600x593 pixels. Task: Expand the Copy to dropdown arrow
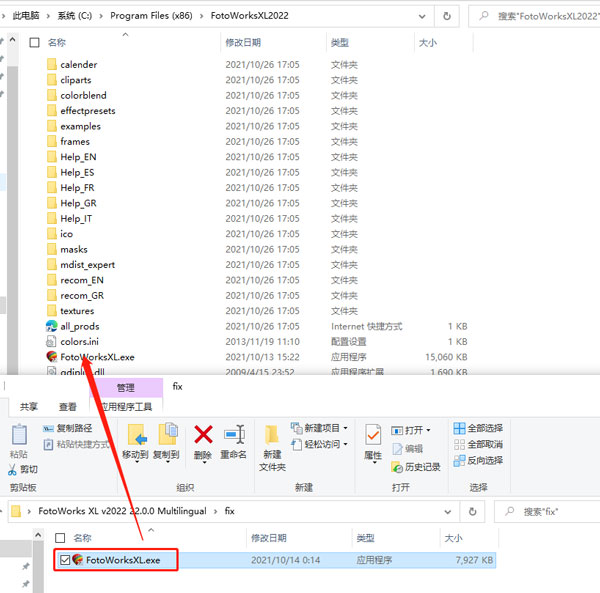(x=168, y=462)
